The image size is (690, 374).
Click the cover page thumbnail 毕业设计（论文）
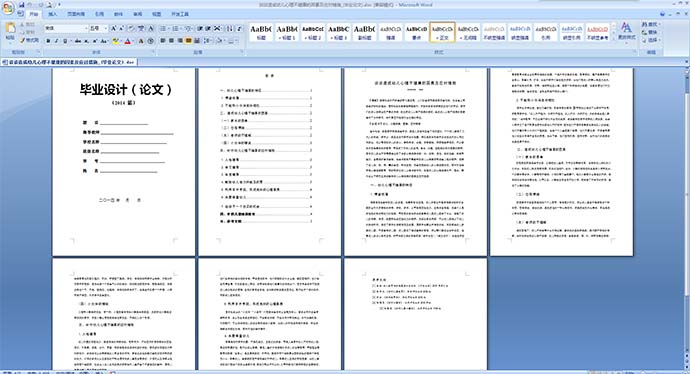click(124, 161)
